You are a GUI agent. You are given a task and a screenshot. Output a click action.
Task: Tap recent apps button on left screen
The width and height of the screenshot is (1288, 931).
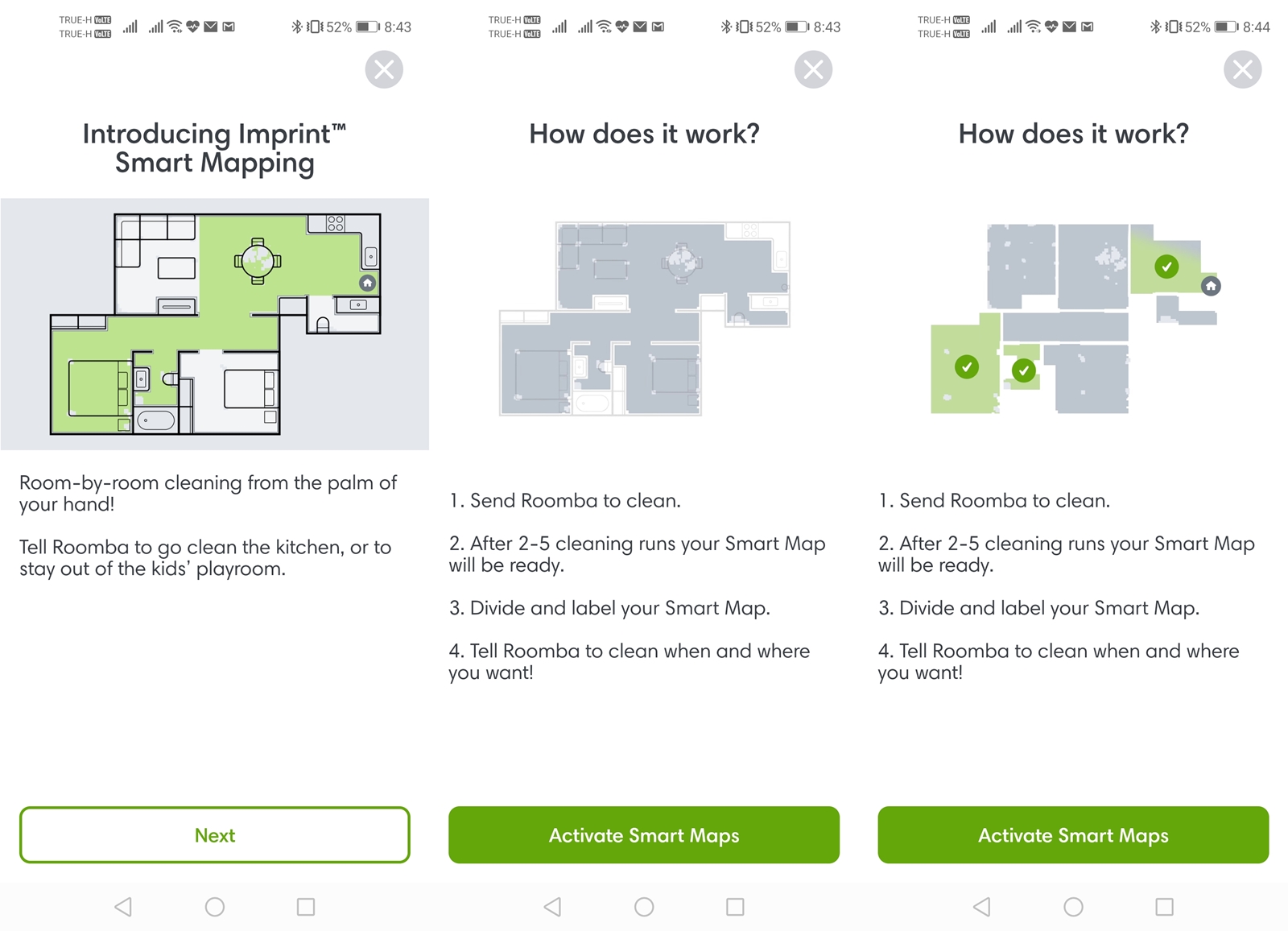tap(306, 907)
